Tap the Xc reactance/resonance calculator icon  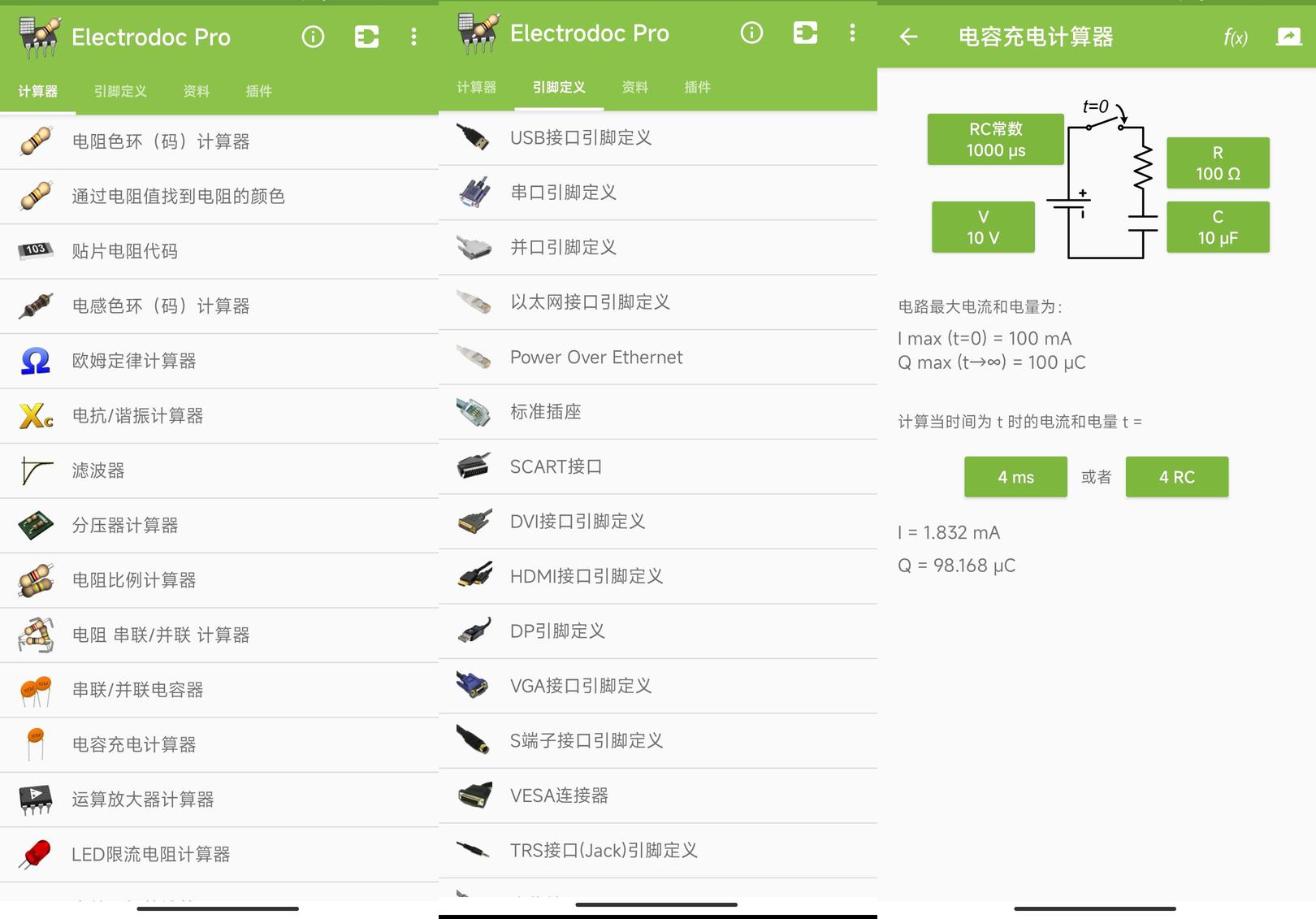click(x=36, y=416)
